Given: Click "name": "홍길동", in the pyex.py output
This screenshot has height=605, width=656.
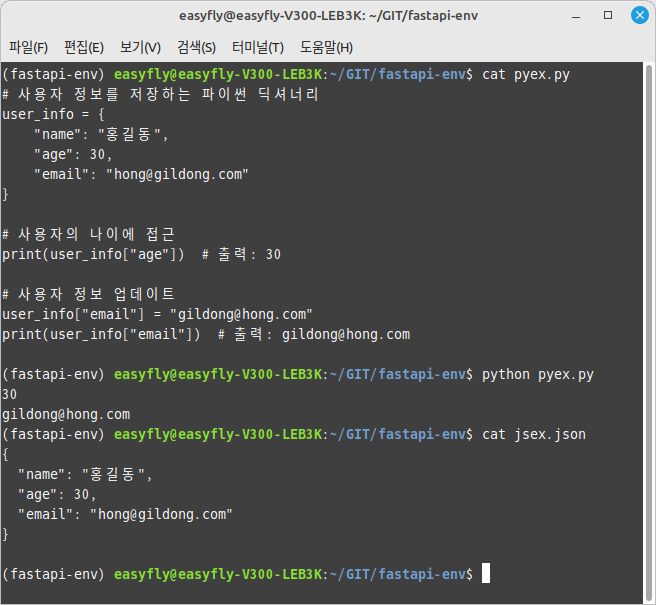Looking at the screenshot, I should coord(101,134).
